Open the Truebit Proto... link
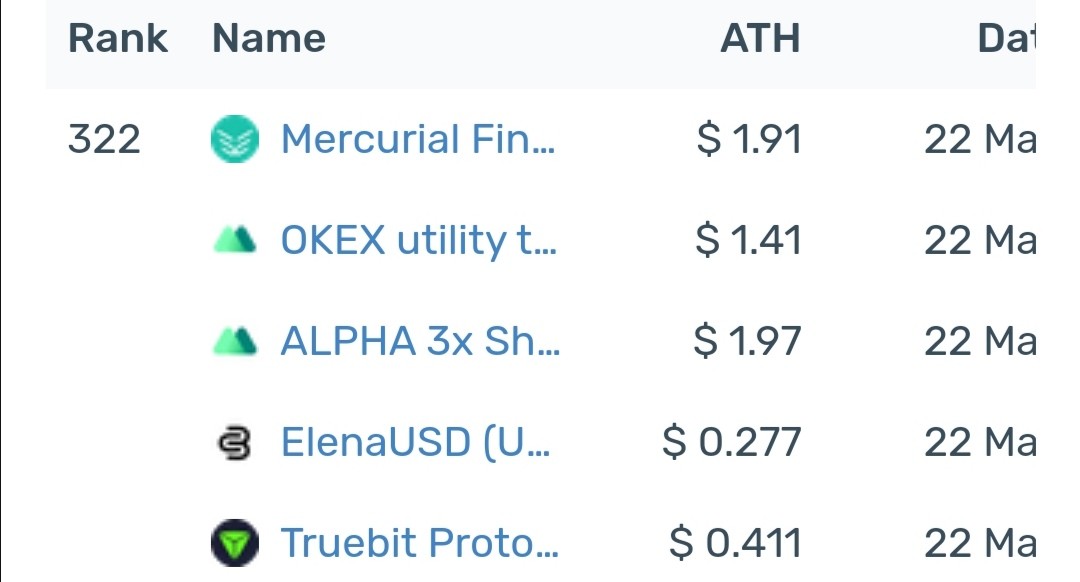This screenshot has width=1080, height=582. coord(420,543)
